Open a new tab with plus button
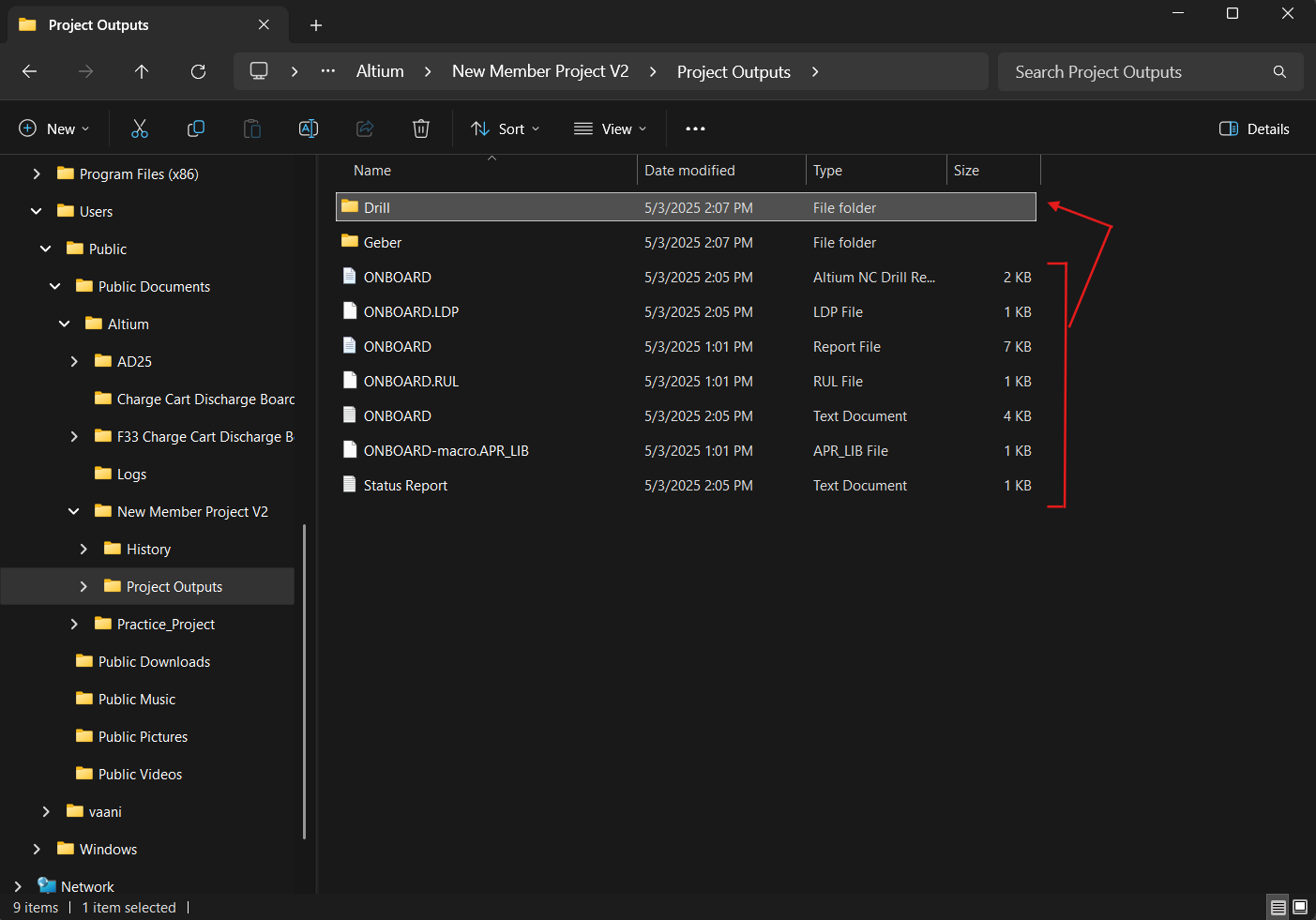 click(316, 25)
